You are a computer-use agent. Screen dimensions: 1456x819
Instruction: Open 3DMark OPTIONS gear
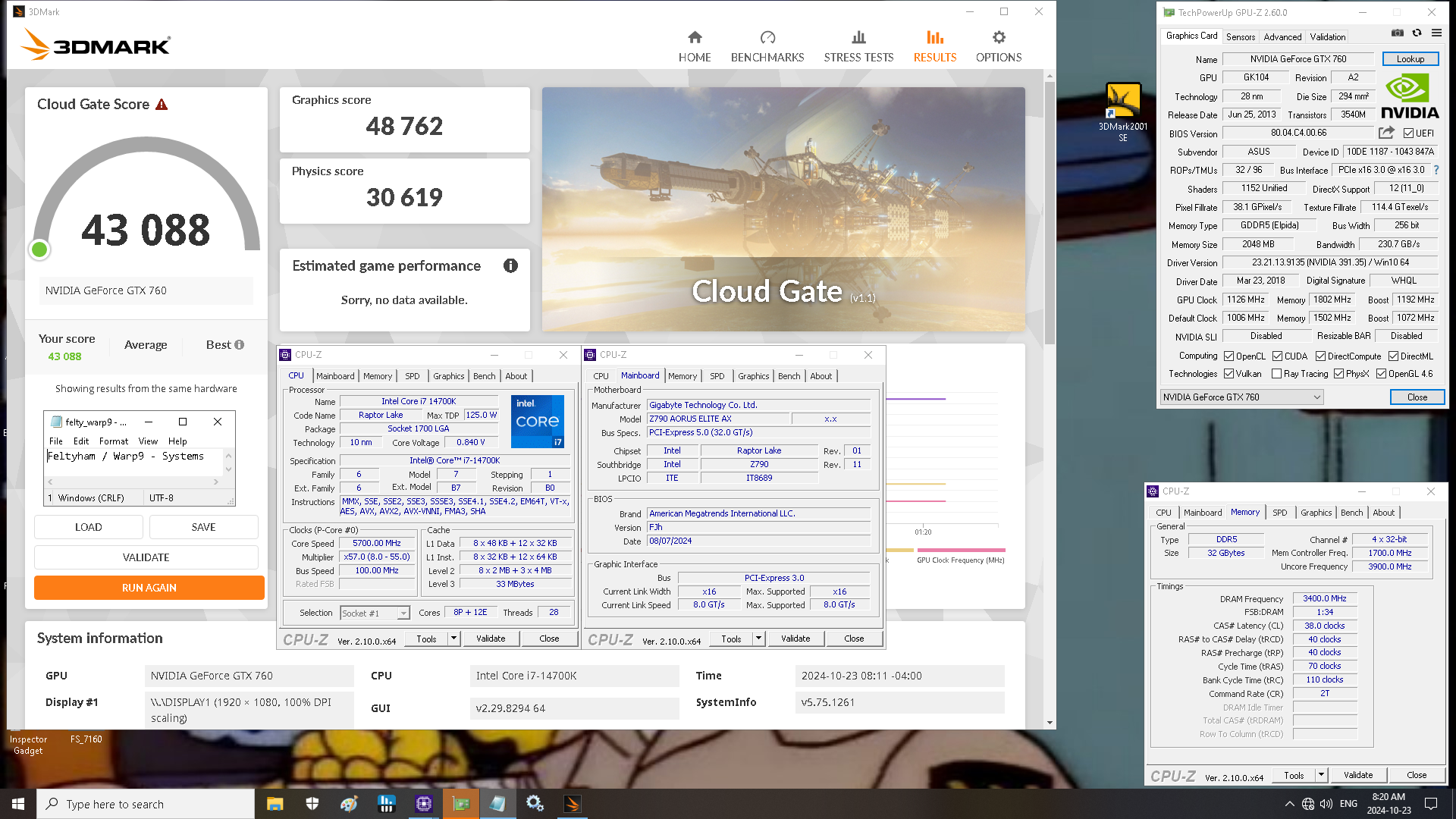(999, 46)
